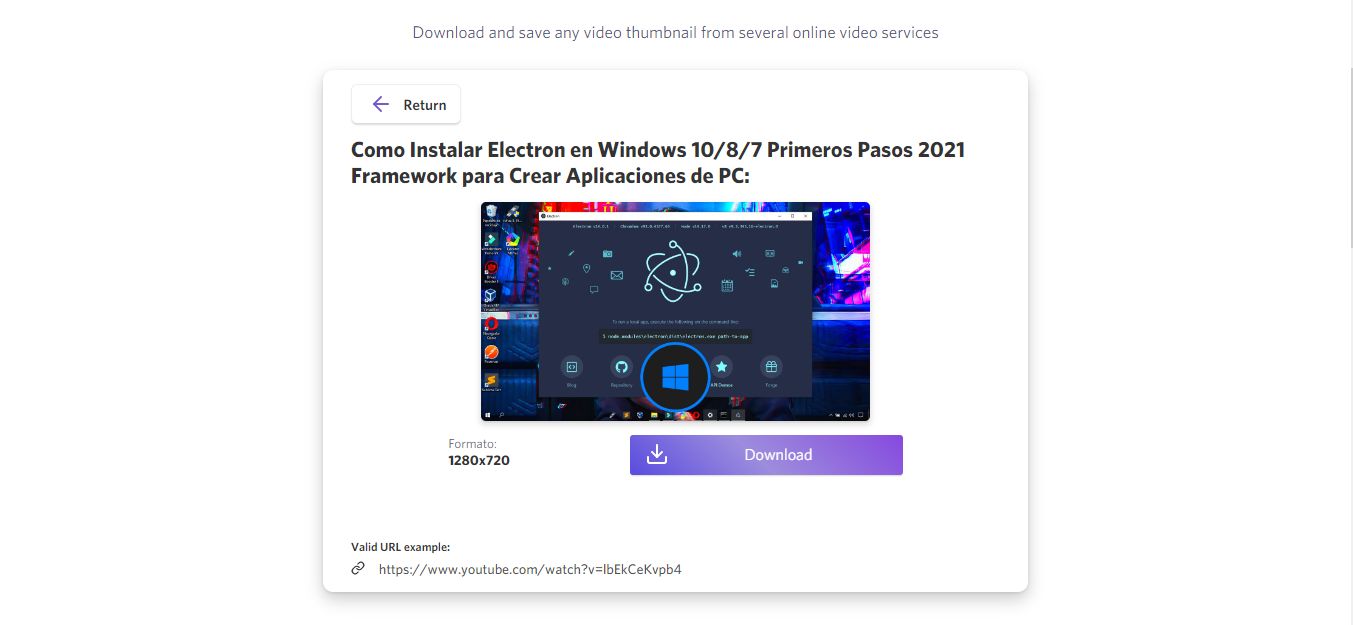Screen dimensions: 1353x625
Task: Download the 1280x720 thumbnail
Action: coord(766,455)
